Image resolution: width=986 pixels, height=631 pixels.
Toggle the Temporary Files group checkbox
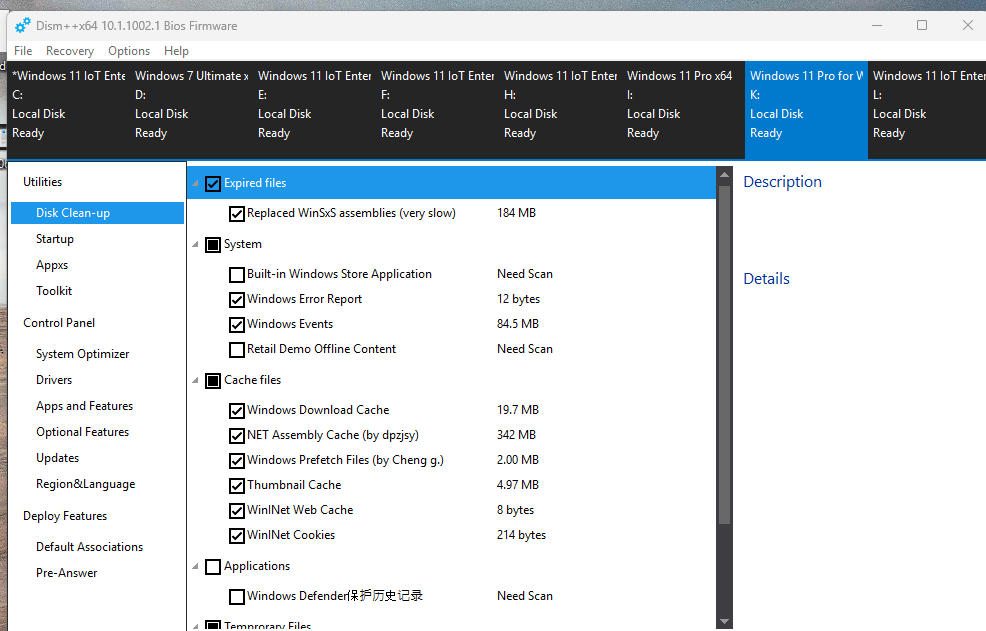[213, 626]
